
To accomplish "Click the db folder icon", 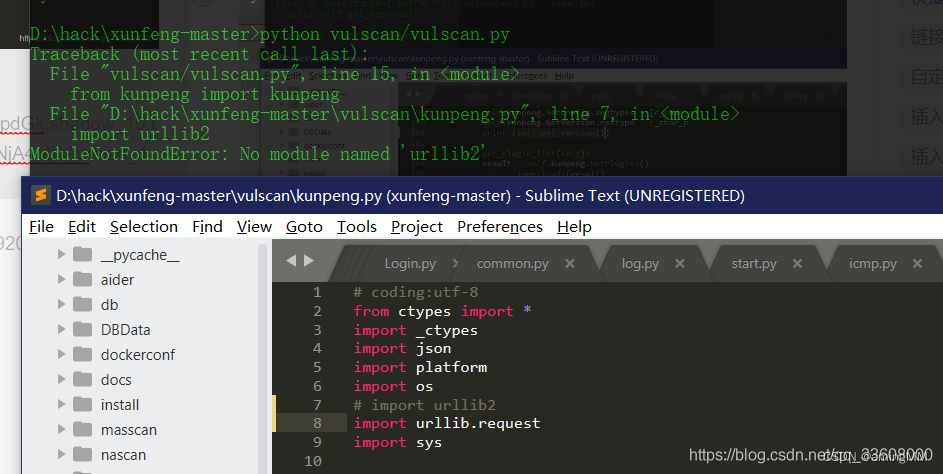I will tap(82, 304).
